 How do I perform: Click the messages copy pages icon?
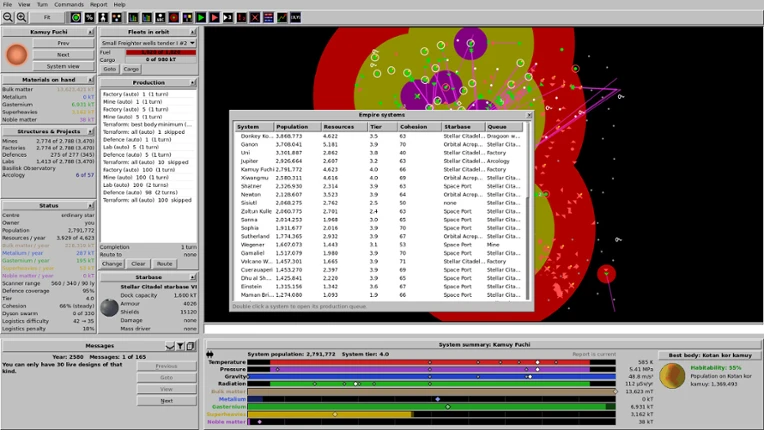click(x=191, y=346)
